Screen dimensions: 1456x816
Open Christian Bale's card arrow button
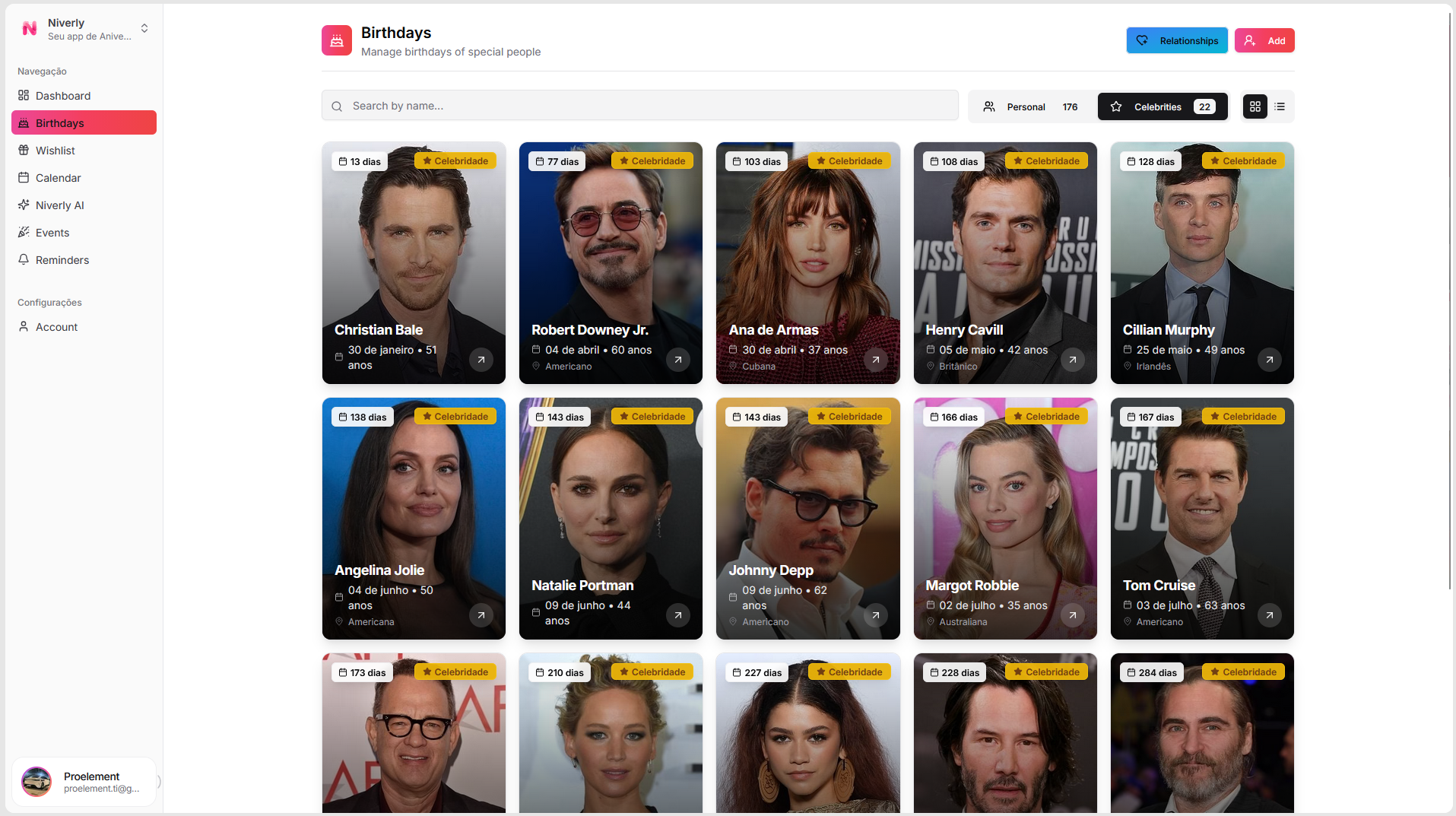(x=481, y=360)
